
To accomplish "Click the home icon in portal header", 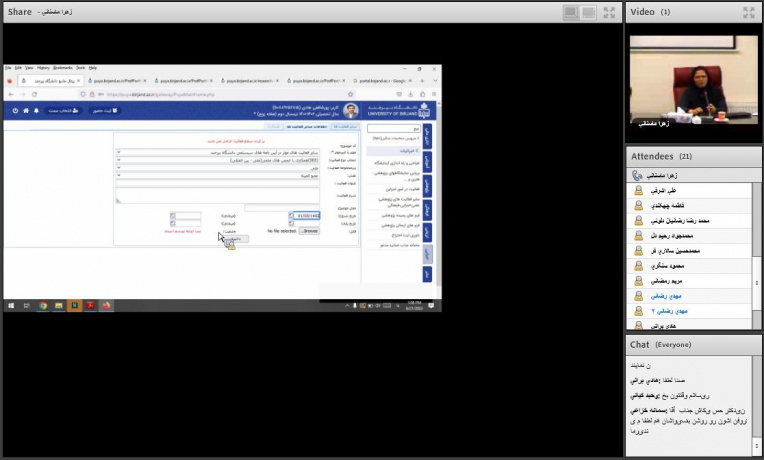I will [x=25, y=110].
